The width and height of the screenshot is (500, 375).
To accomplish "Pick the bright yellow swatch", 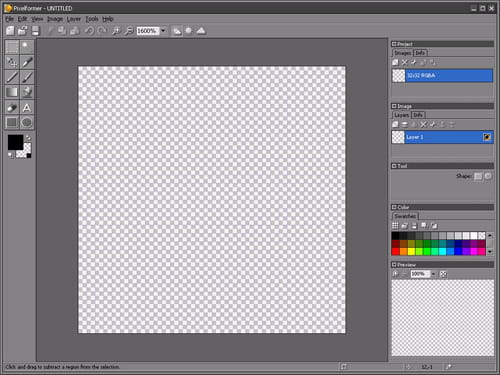I will pos(411,251).
